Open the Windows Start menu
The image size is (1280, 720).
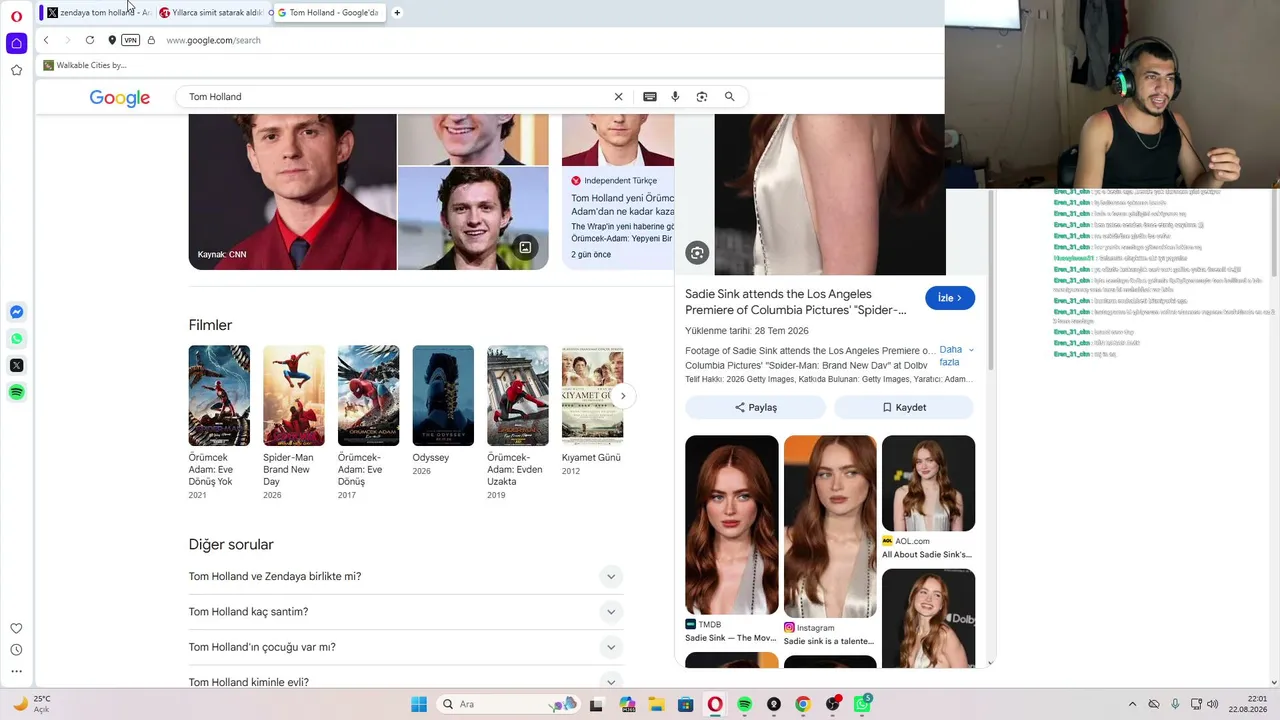[419, 704]
